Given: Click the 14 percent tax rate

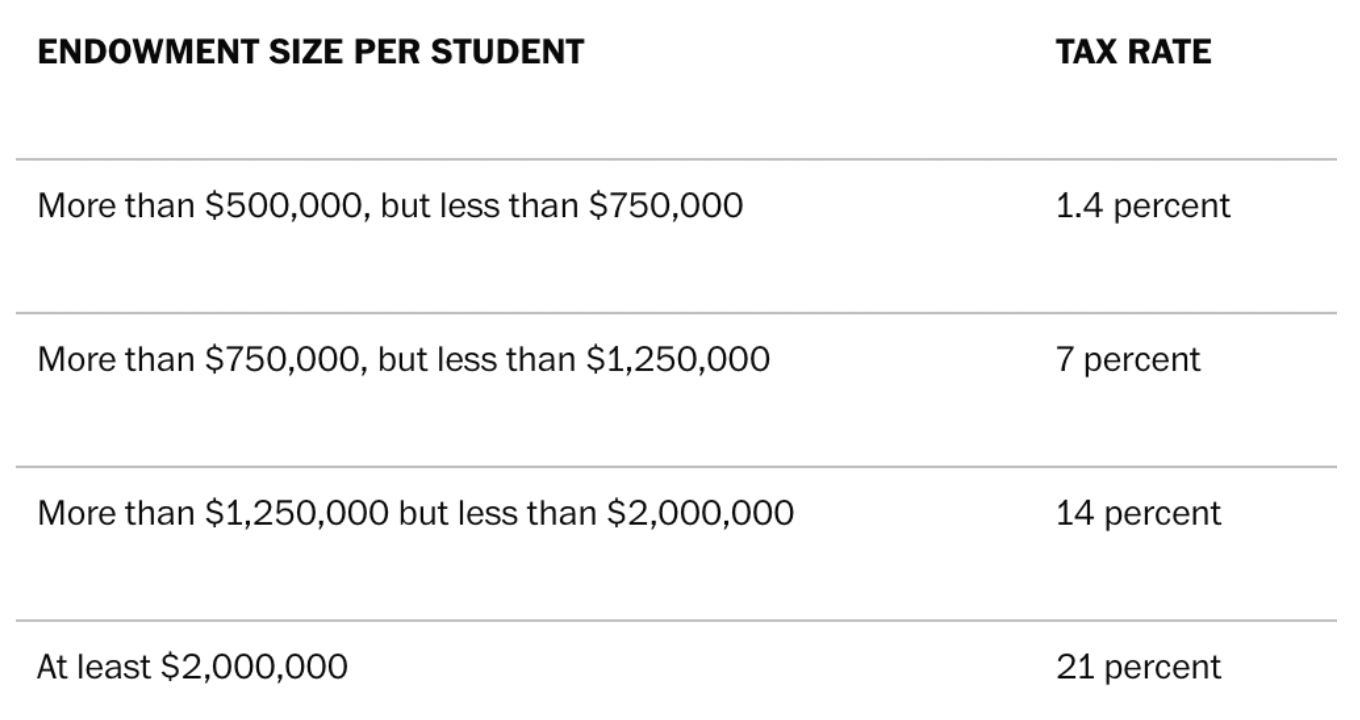Looking at the screenshot, I should click(x=1138, y=513).
